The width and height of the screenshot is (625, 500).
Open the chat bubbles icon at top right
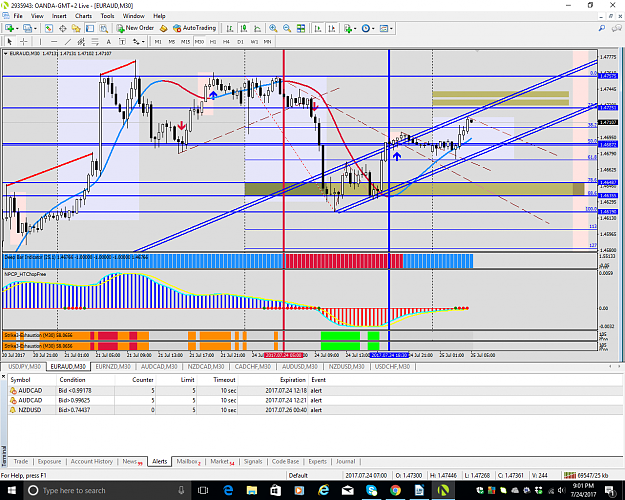(x=617, y=28)
